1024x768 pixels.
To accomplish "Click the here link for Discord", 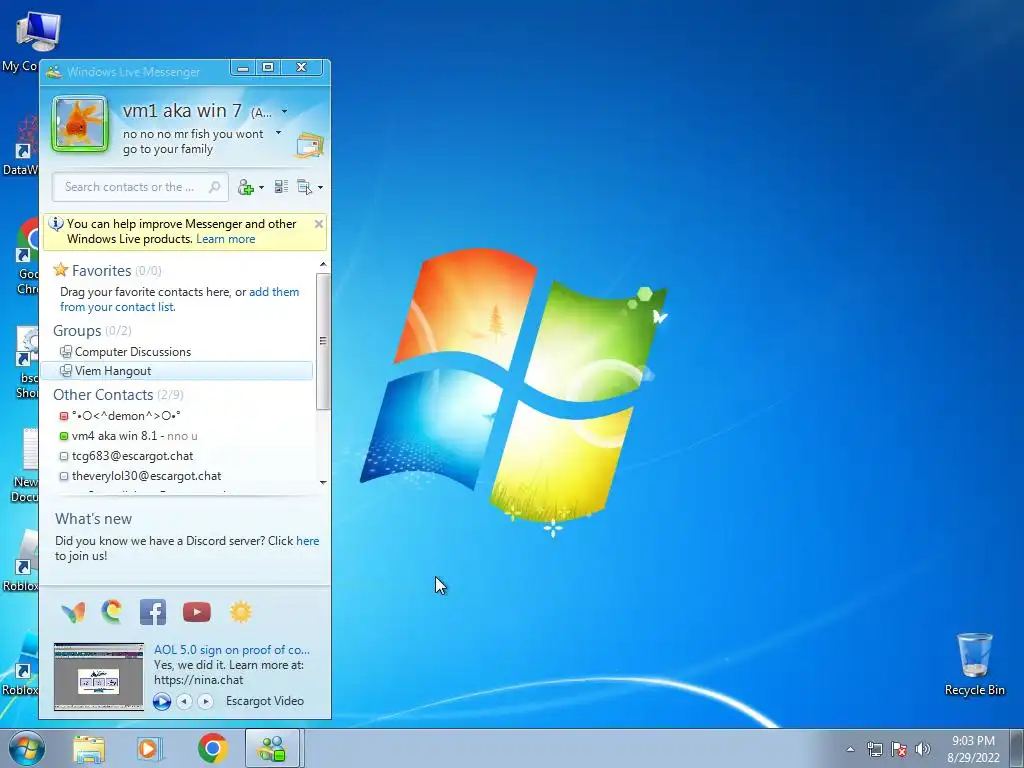I will [x=308, y=541].
